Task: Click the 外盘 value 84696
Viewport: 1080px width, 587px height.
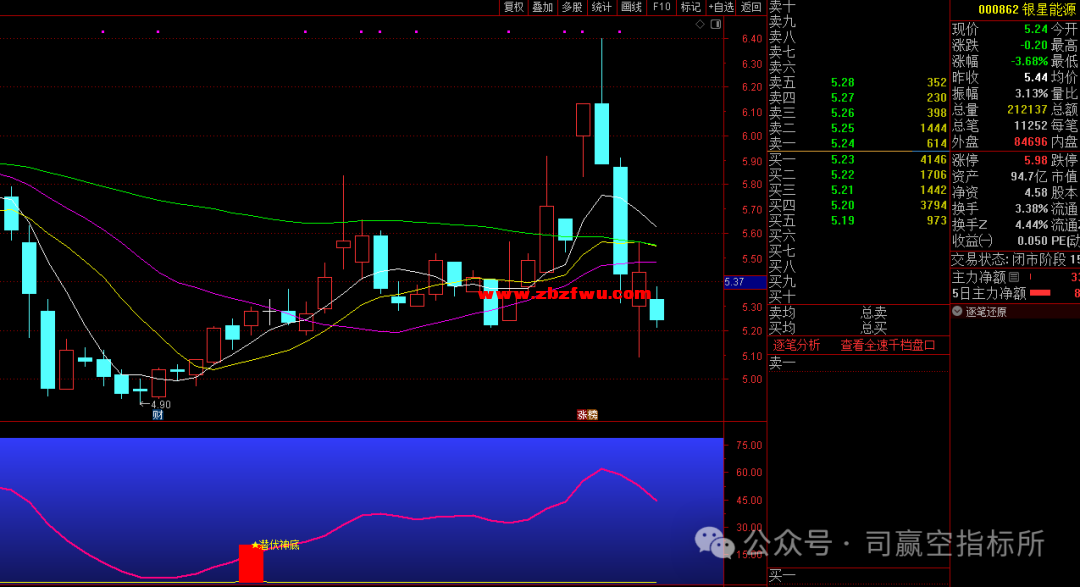Action: tap(1030, 142)
